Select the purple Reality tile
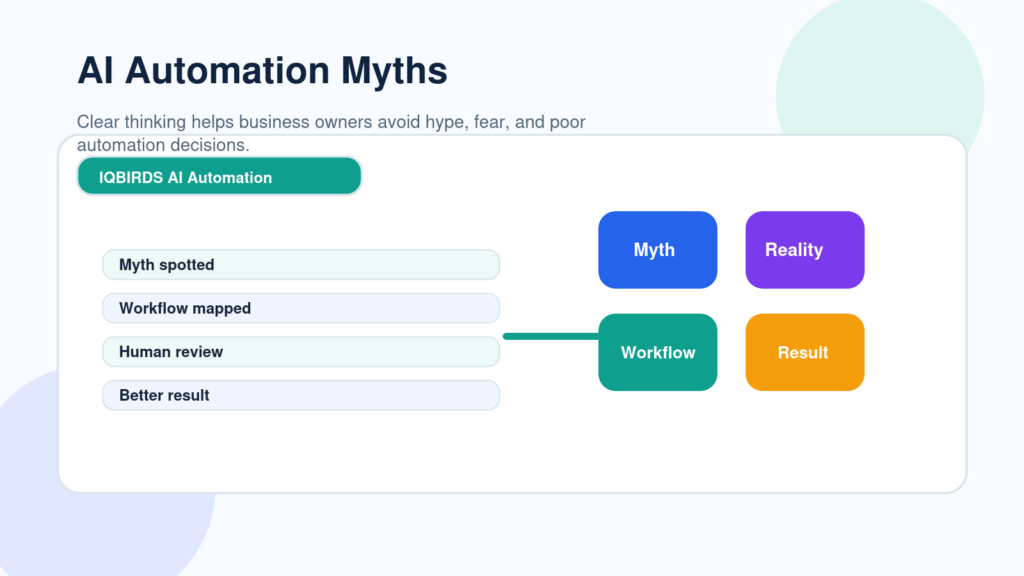Viewport: 1024px width, 576px height. (805, 249)
